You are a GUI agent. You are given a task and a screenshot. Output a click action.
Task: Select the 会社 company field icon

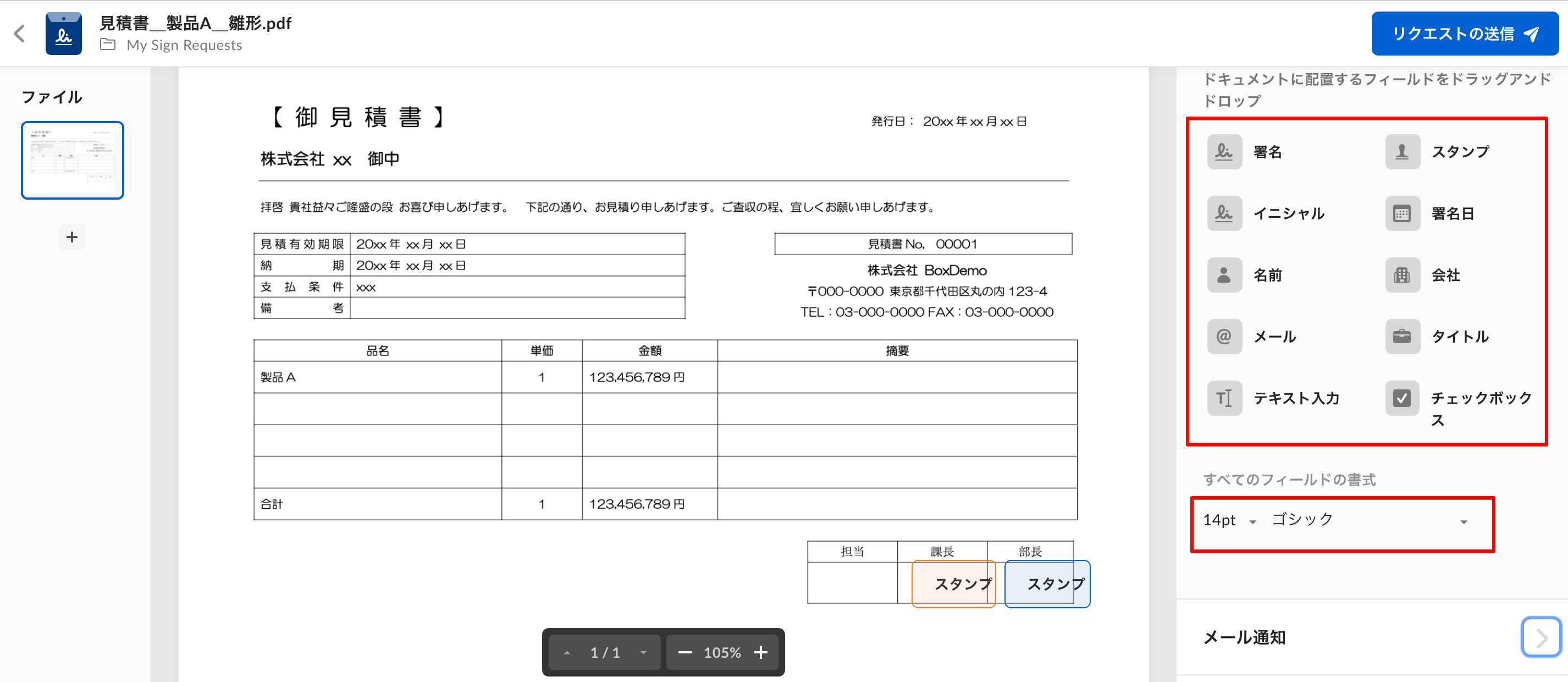tap(1402, 274)
